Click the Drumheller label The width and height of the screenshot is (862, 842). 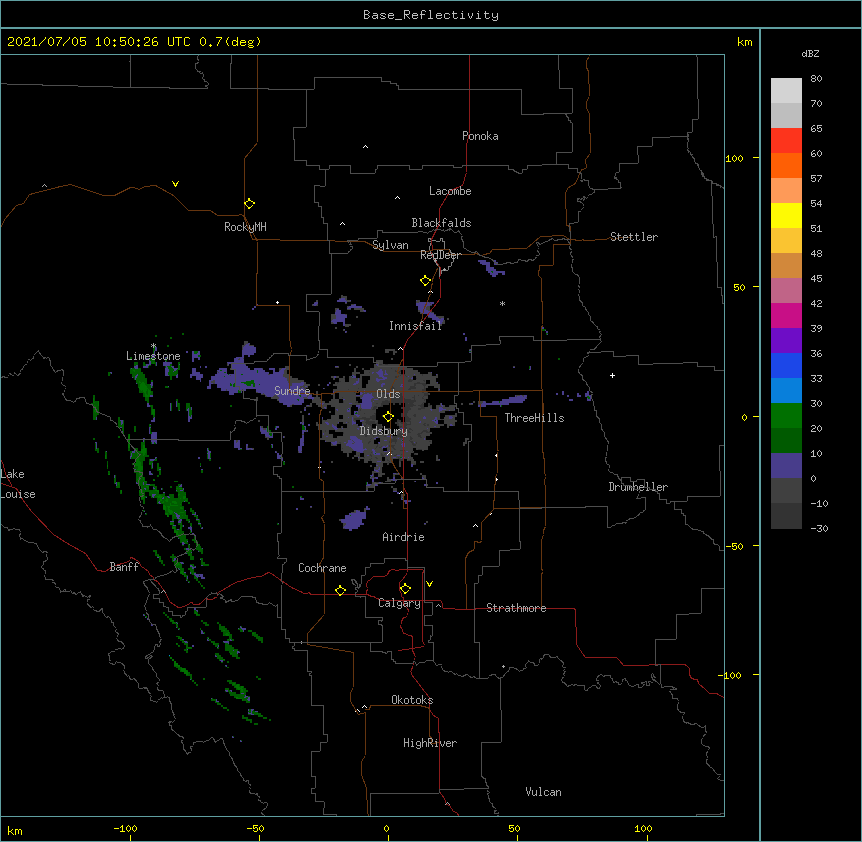click(x=638, y=487)
